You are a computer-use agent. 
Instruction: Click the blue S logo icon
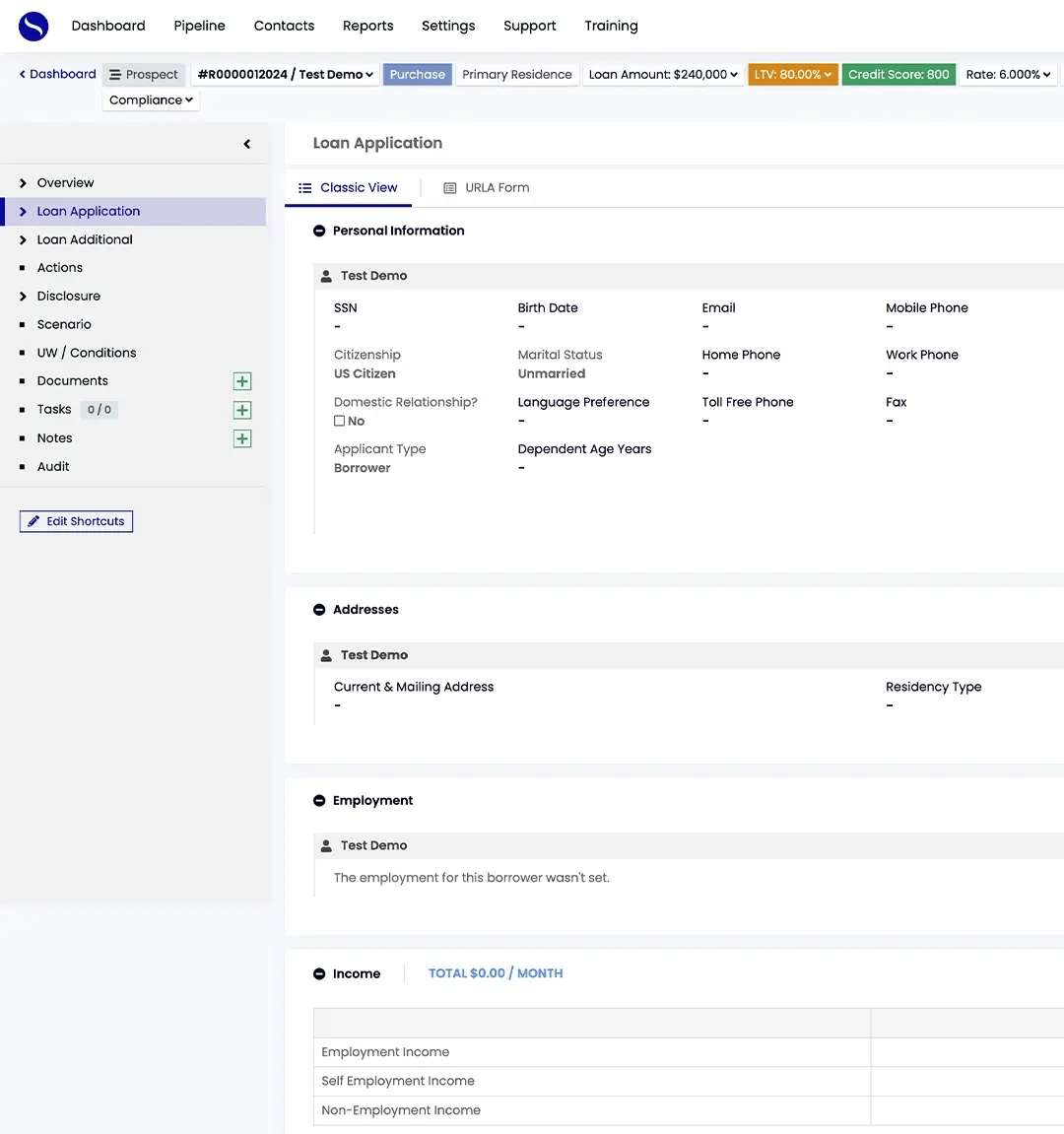pyautogui.click(x=33, y=26)
